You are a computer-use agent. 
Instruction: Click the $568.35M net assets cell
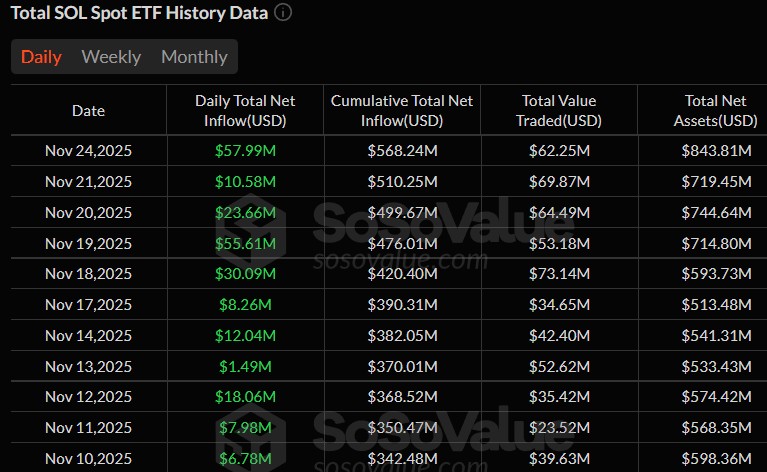point(717,428)
